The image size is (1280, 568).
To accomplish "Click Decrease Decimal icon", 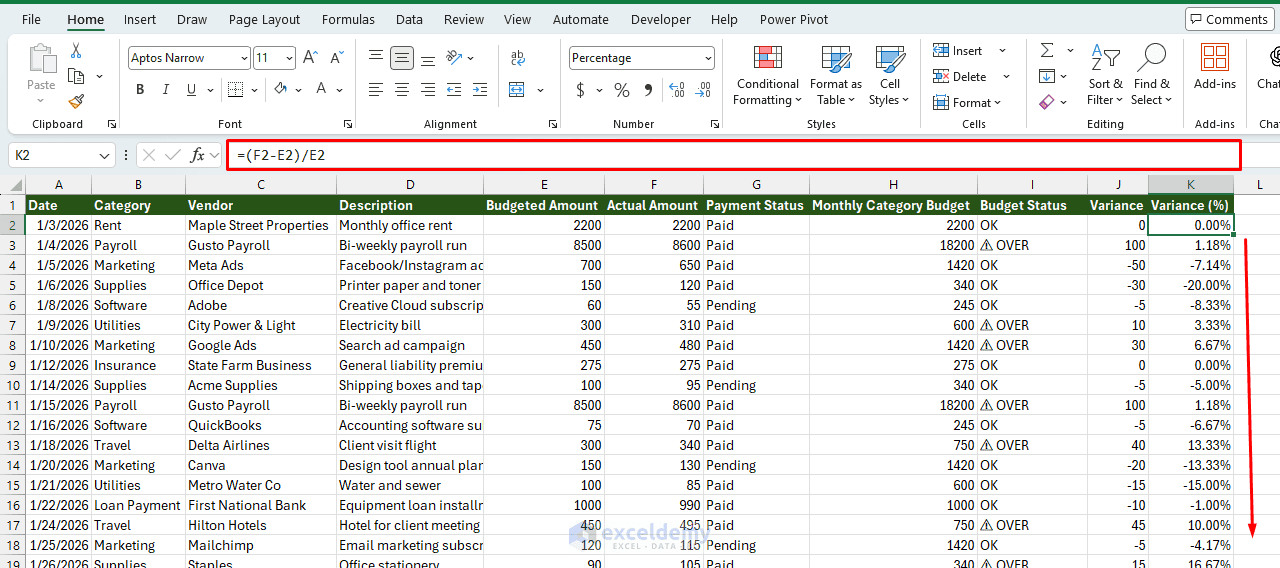I will point(705,90).
